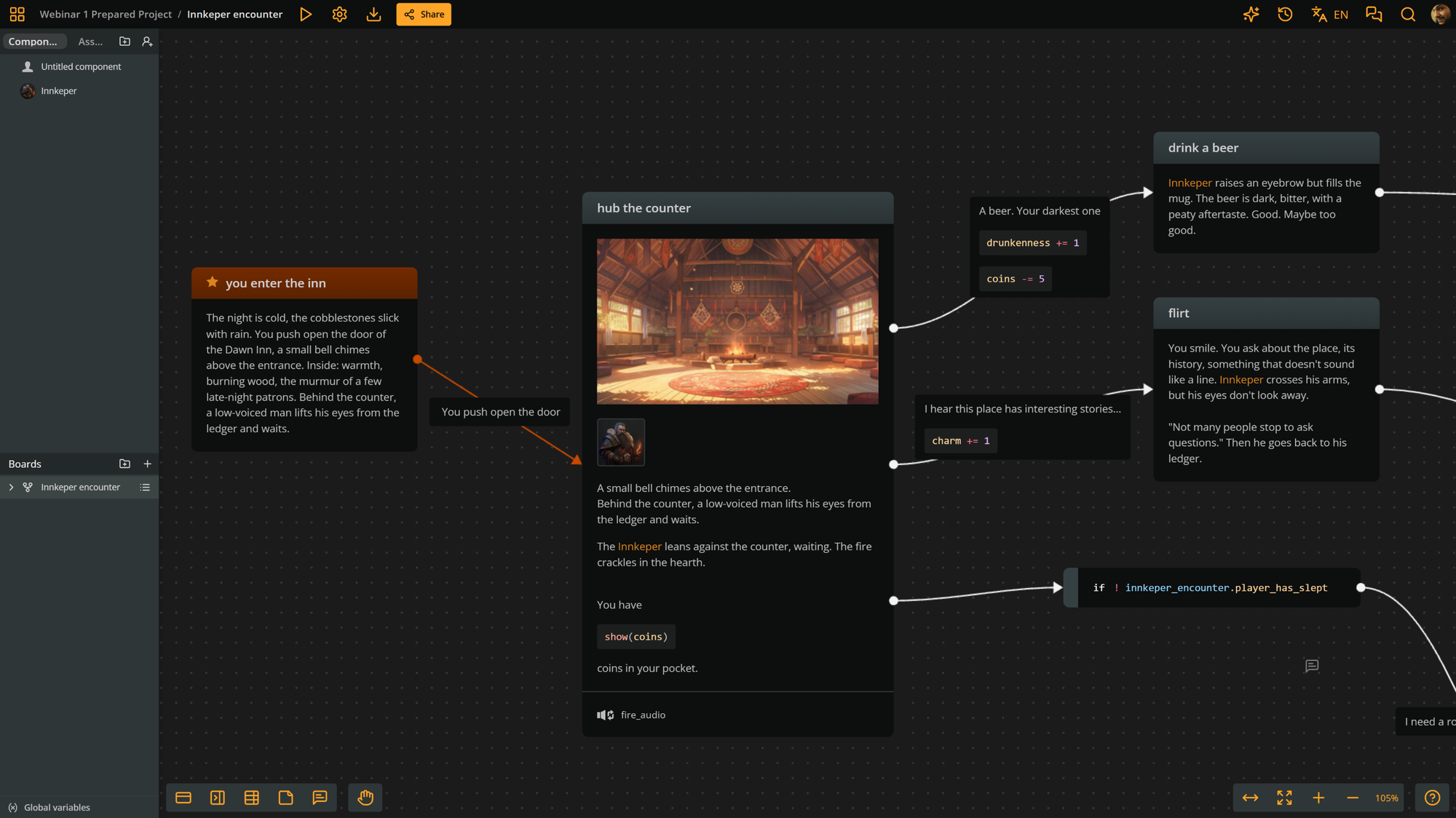Add a comment from bottom toolbar
Image resolution: width=1456 pixels, height=818 pixels.
click(x=320, y=798)
